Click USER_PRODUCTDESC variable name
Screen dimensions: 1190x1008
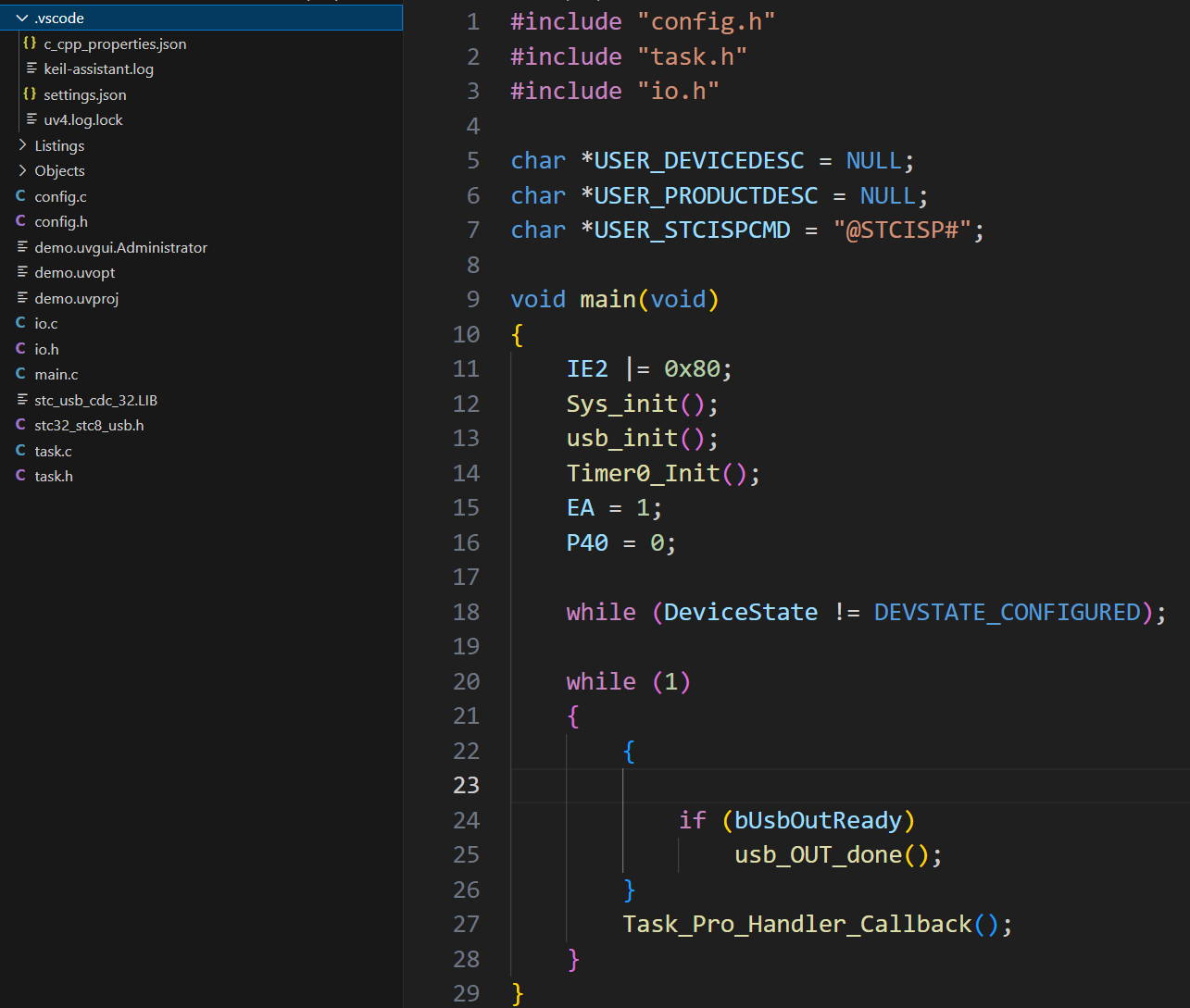[707, 195]
